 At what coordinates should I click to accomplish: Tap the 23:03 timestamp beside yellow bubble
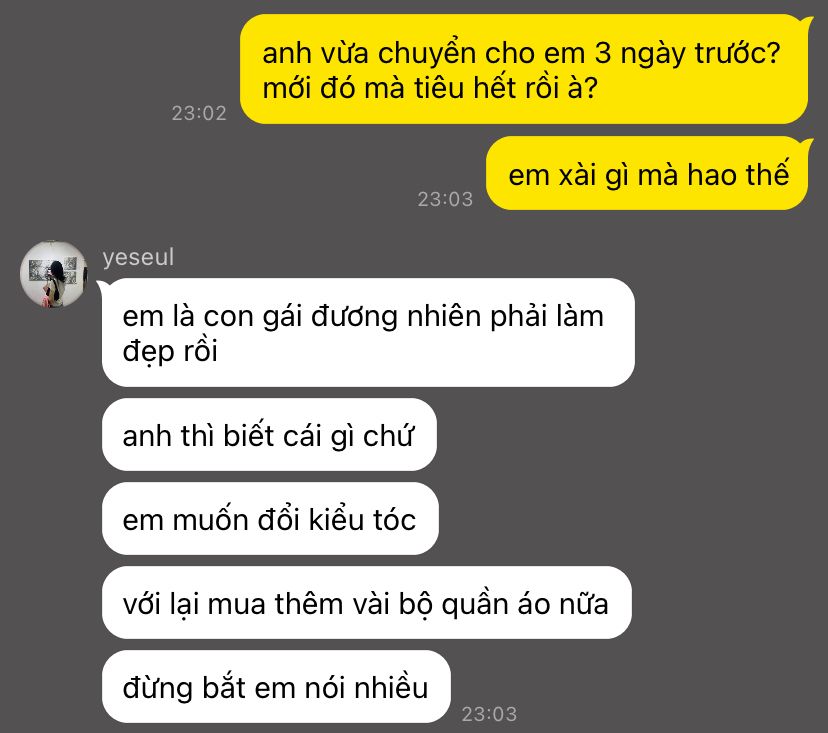[x=445, y=199]
